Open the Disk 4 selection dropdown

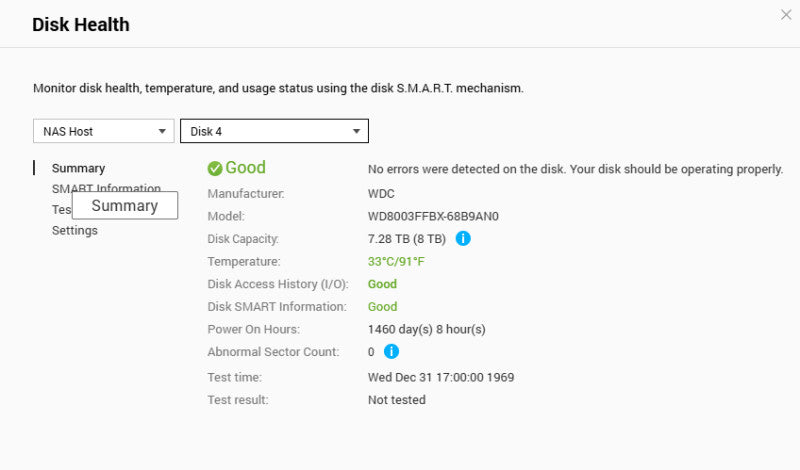click(274, 131)
